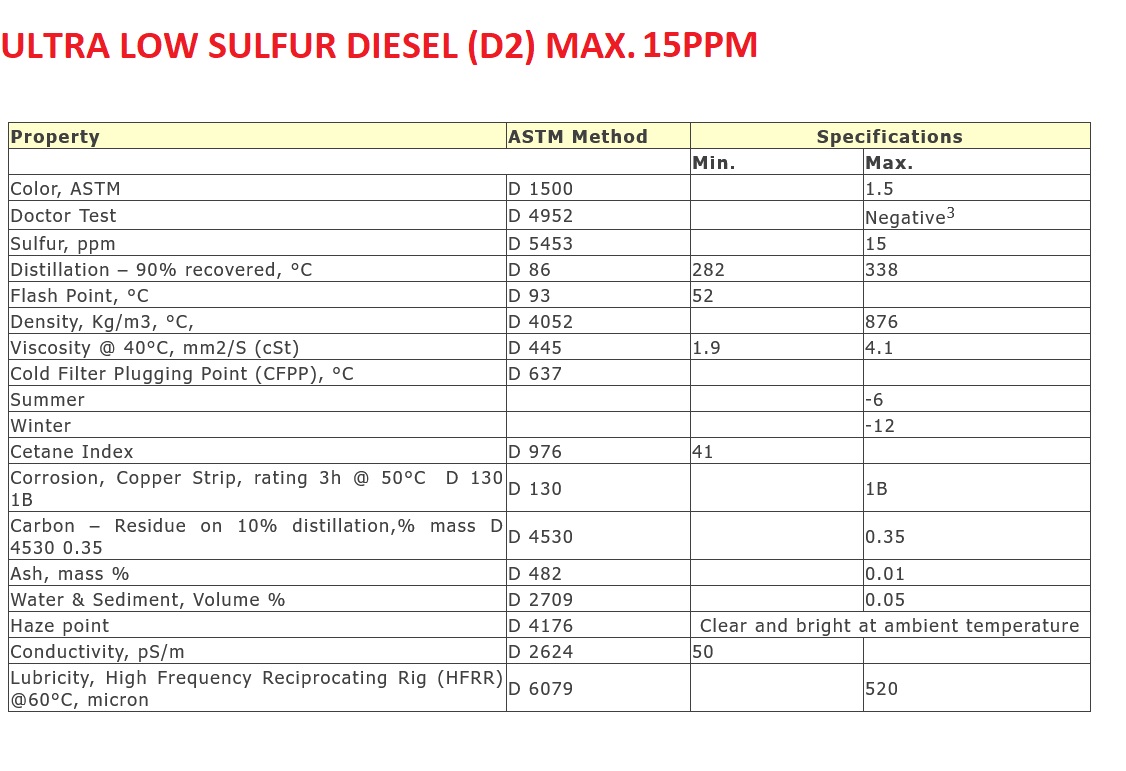Select the Conductivity minimum value 50
Image resolution: width=1126 pixels, height=771 pixels.
click(703, 652)
